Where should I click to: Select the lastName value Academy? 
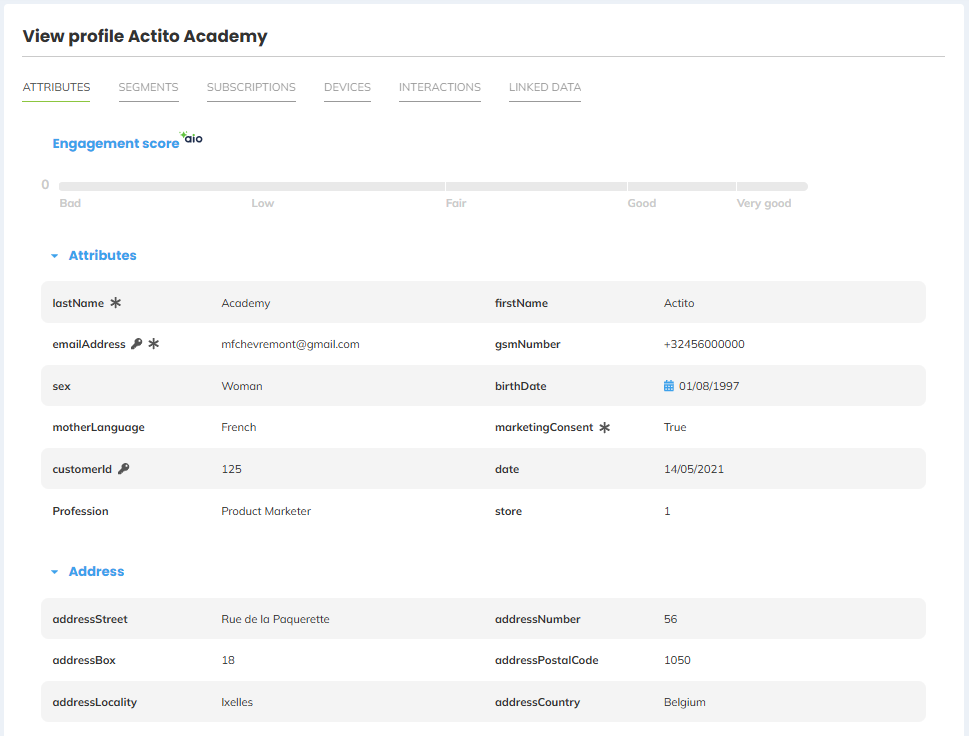(x=246, y=303)
